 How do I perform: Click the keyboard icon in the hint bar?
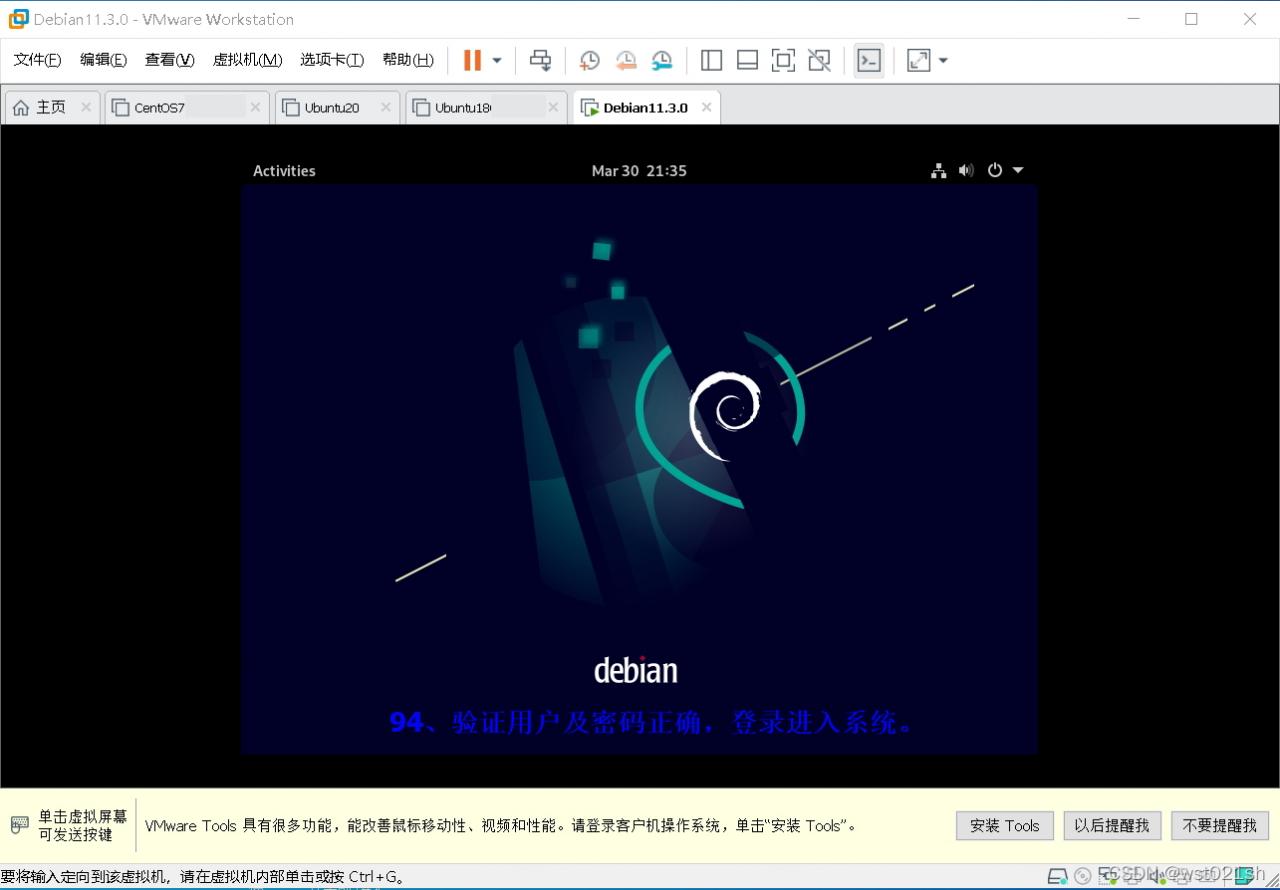pos(20,825)
